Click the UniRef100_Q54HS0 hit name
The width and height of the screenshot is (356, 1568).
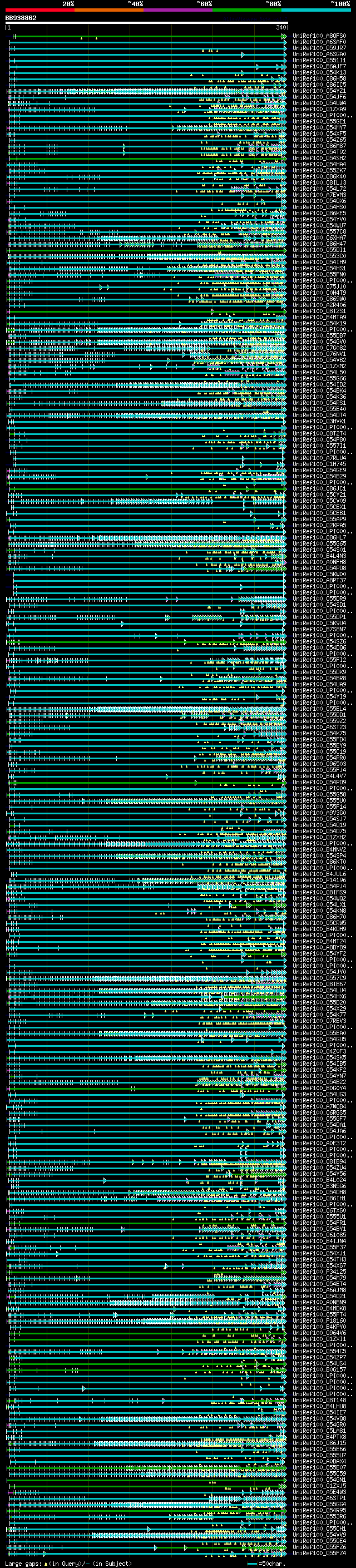pos(319,207)
